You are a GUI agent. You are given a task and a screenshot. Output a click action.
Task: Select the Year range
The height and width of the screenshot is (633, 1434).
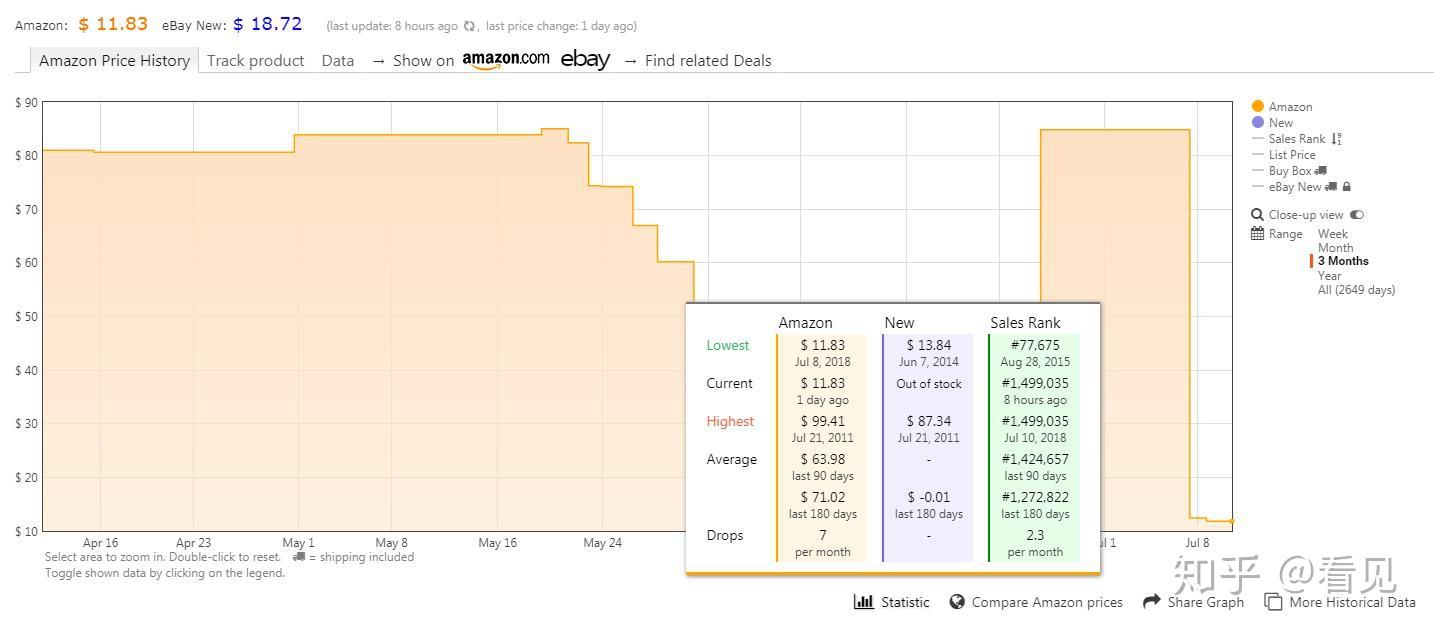click(1329, 276)
